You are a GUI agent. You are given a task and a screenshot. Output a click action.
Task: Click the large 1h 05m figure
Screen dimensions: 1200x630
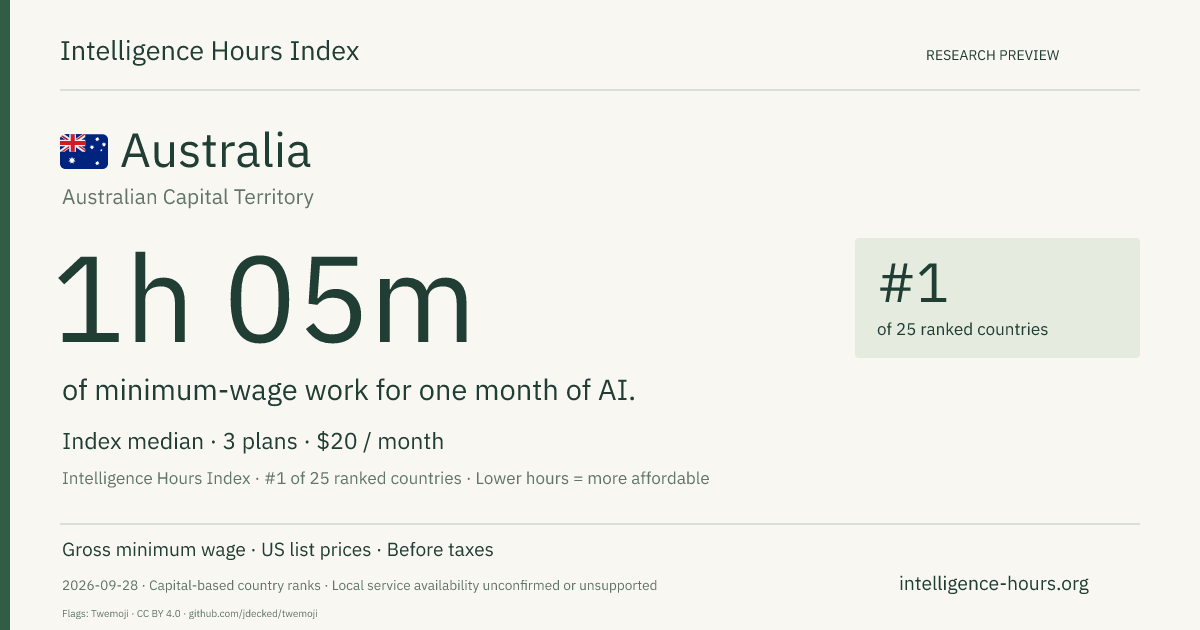264,299
